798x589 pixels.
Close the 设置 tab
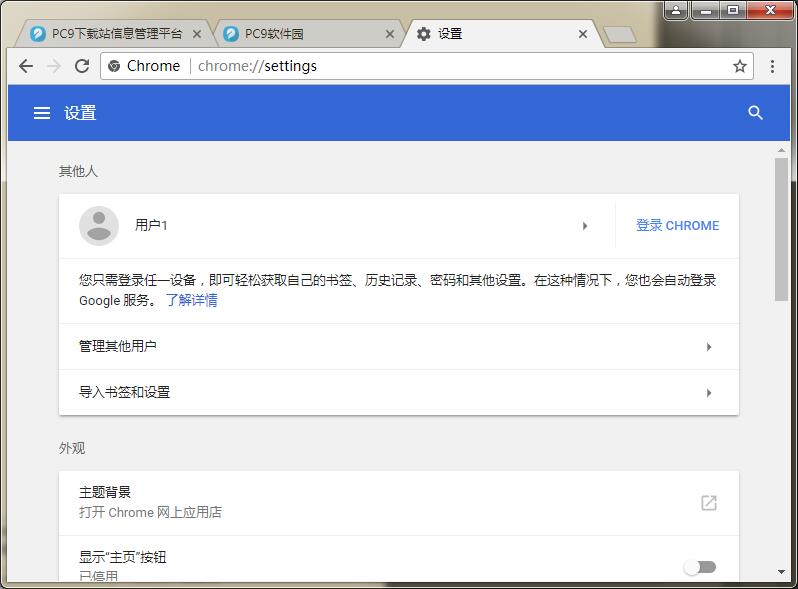point(583,34)
